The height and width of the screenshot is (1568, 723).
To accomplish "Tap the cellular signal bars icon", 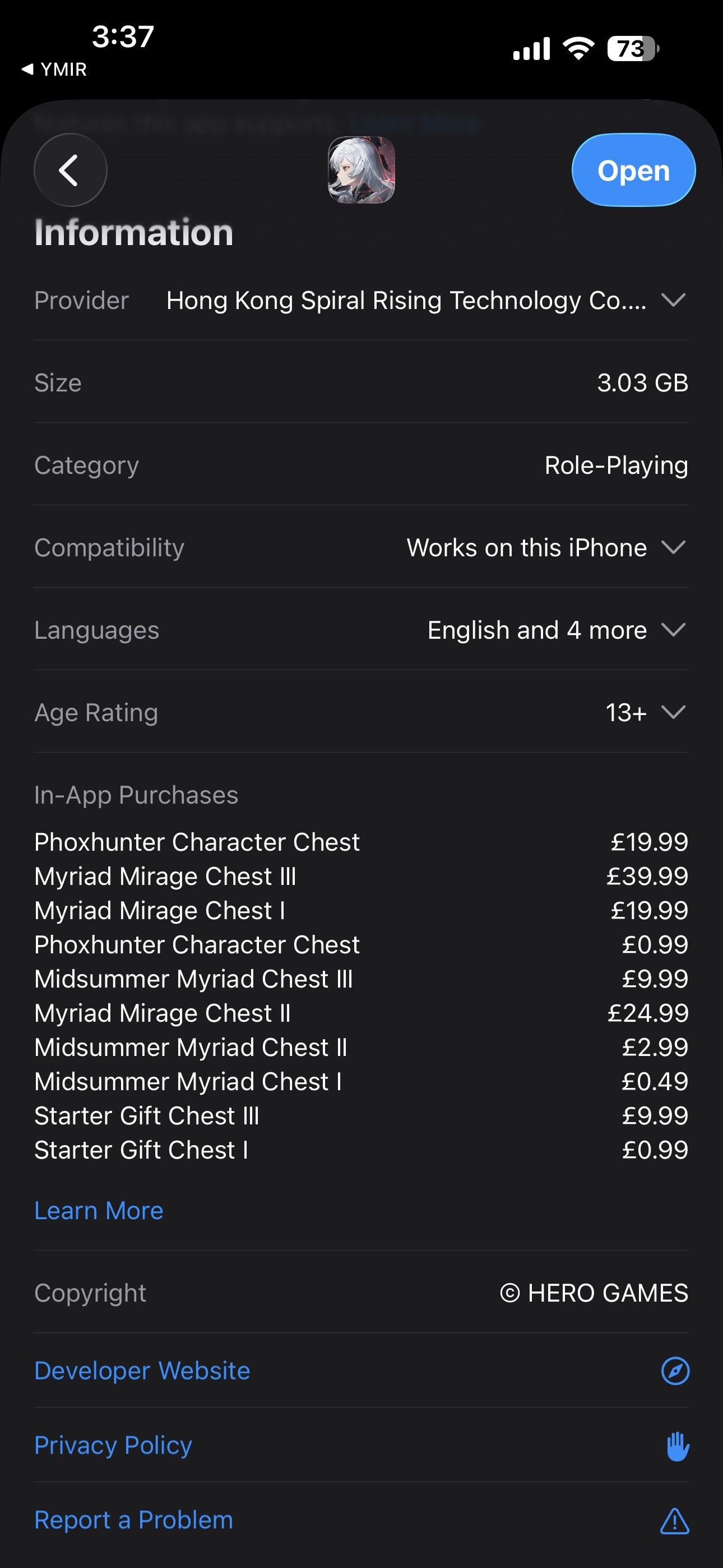I will 531,49.
